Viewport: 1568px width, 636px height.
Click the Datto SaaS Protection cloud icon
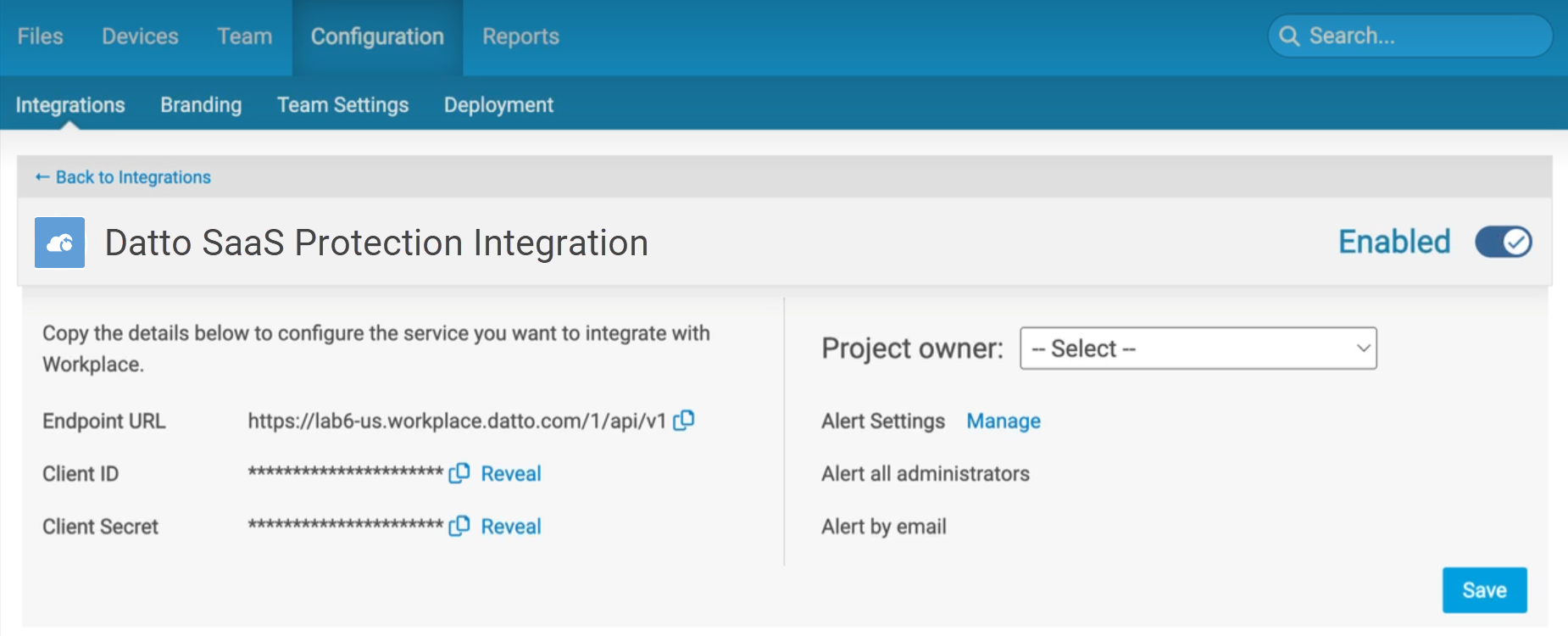pyautogui.click(x=59, y=243)
